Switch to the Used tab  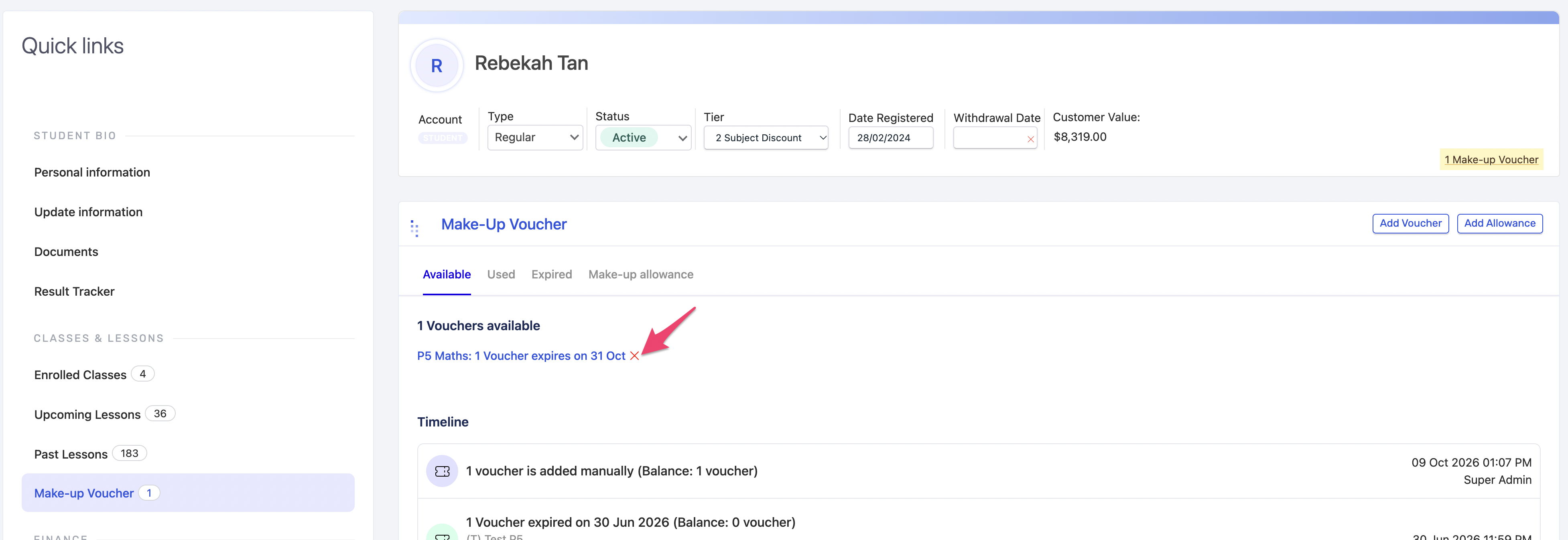[501, 274]
